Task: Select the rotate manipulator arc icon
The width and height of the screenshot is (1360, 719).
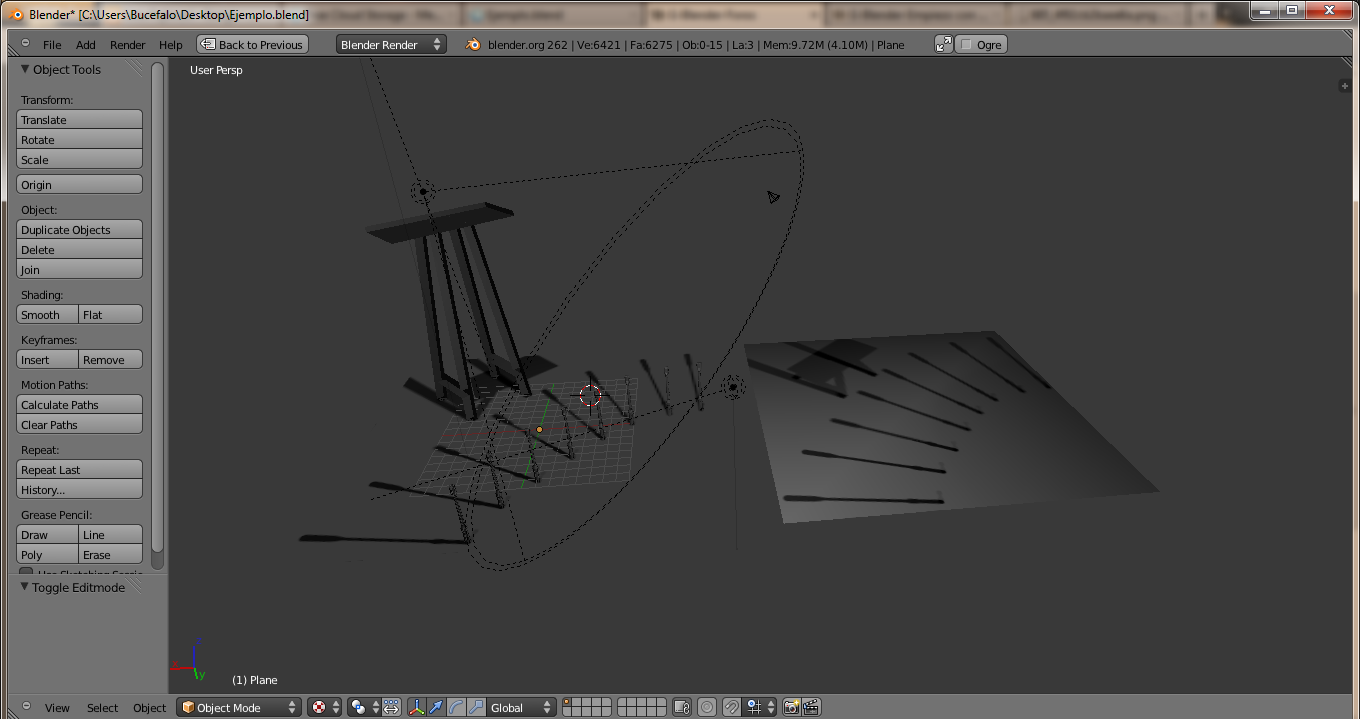Action: (x=456, y=707)
